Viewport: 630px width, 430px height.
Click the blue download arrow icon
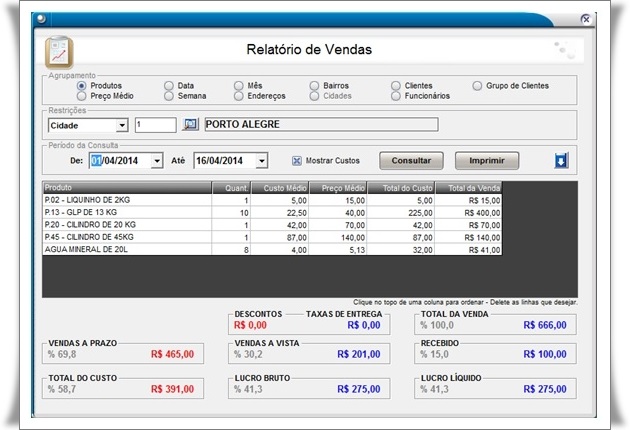tap(561, 161)
